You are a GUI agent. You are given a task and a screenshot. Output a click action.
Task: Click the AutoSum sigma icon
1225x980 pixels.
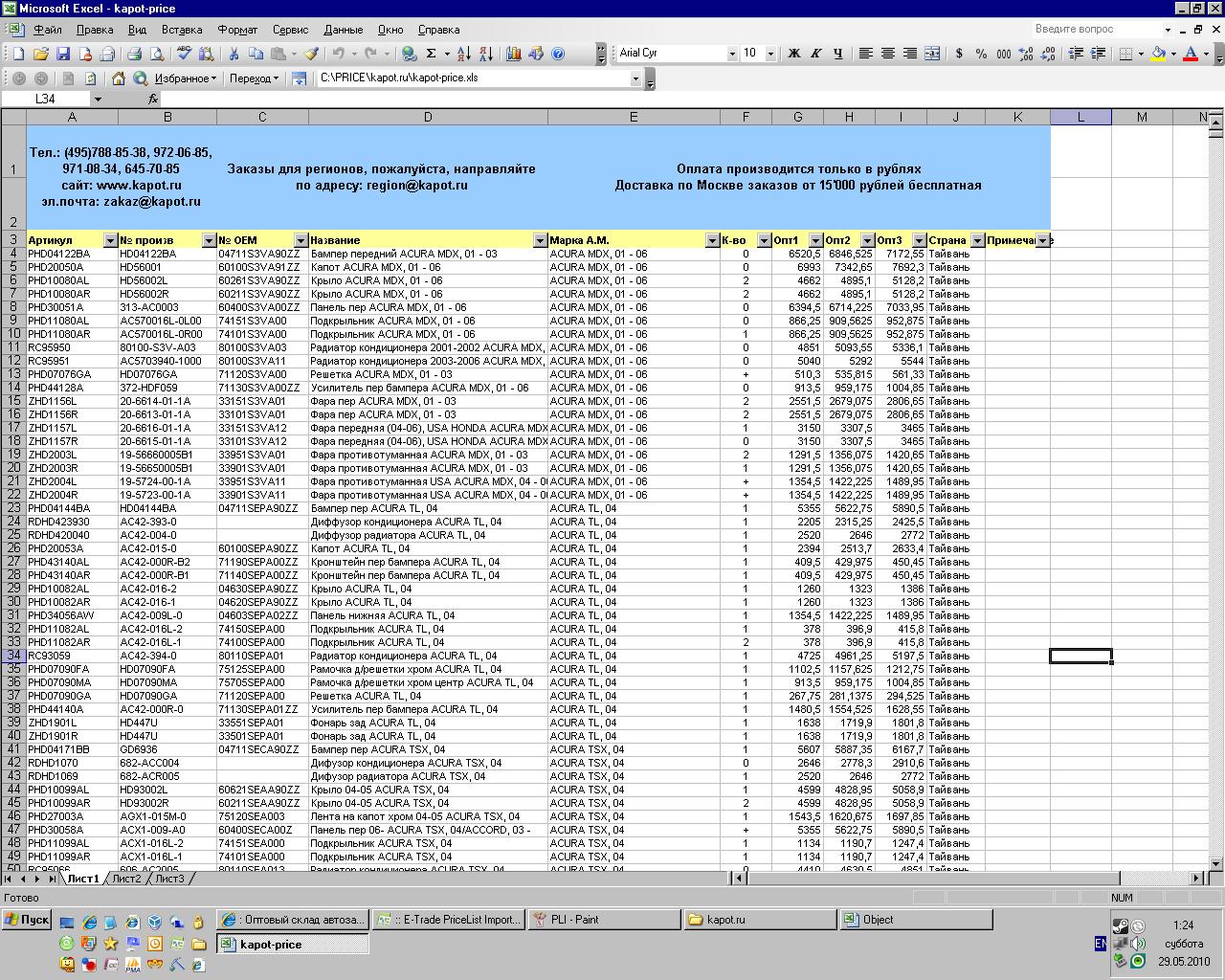coord(432,54)
